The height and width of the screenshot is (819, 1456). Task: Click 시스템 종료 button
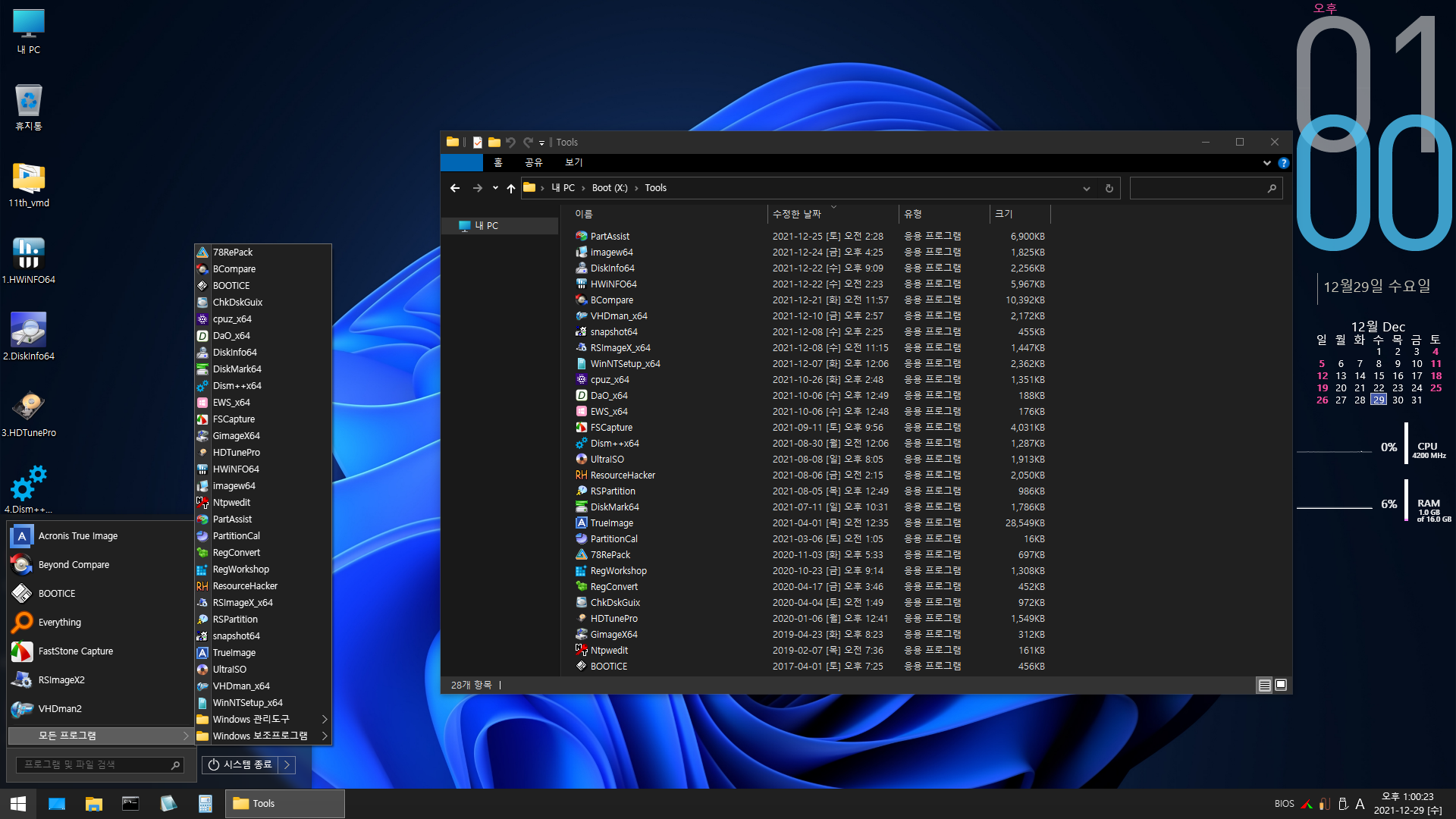pos(240,765)
